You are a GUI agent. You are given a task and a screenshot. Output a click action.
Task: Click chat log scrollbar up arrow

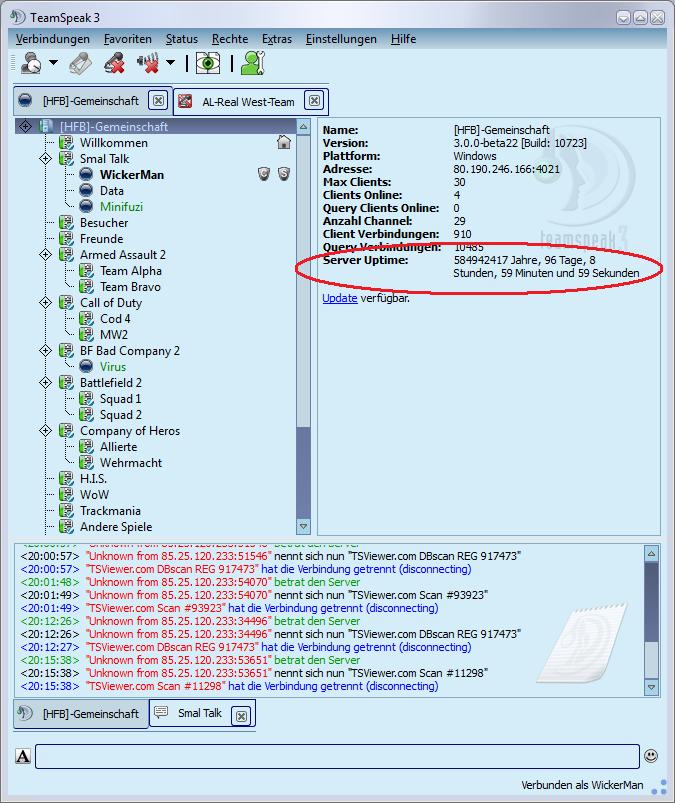click(651, 553)
